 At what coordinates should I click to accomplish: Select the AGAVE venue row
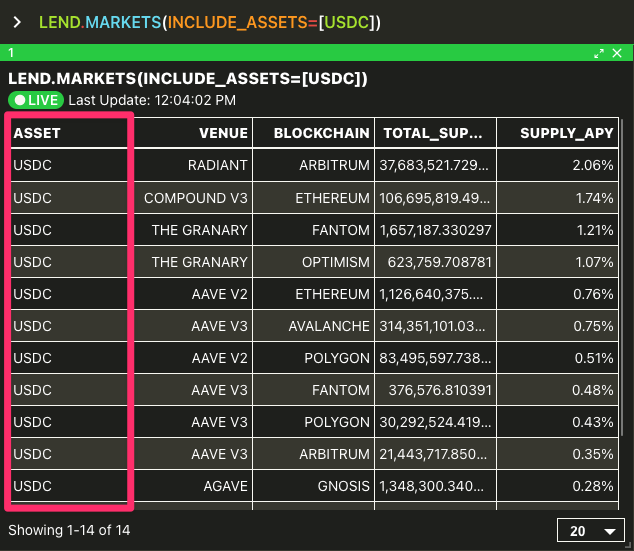point(315,486)
